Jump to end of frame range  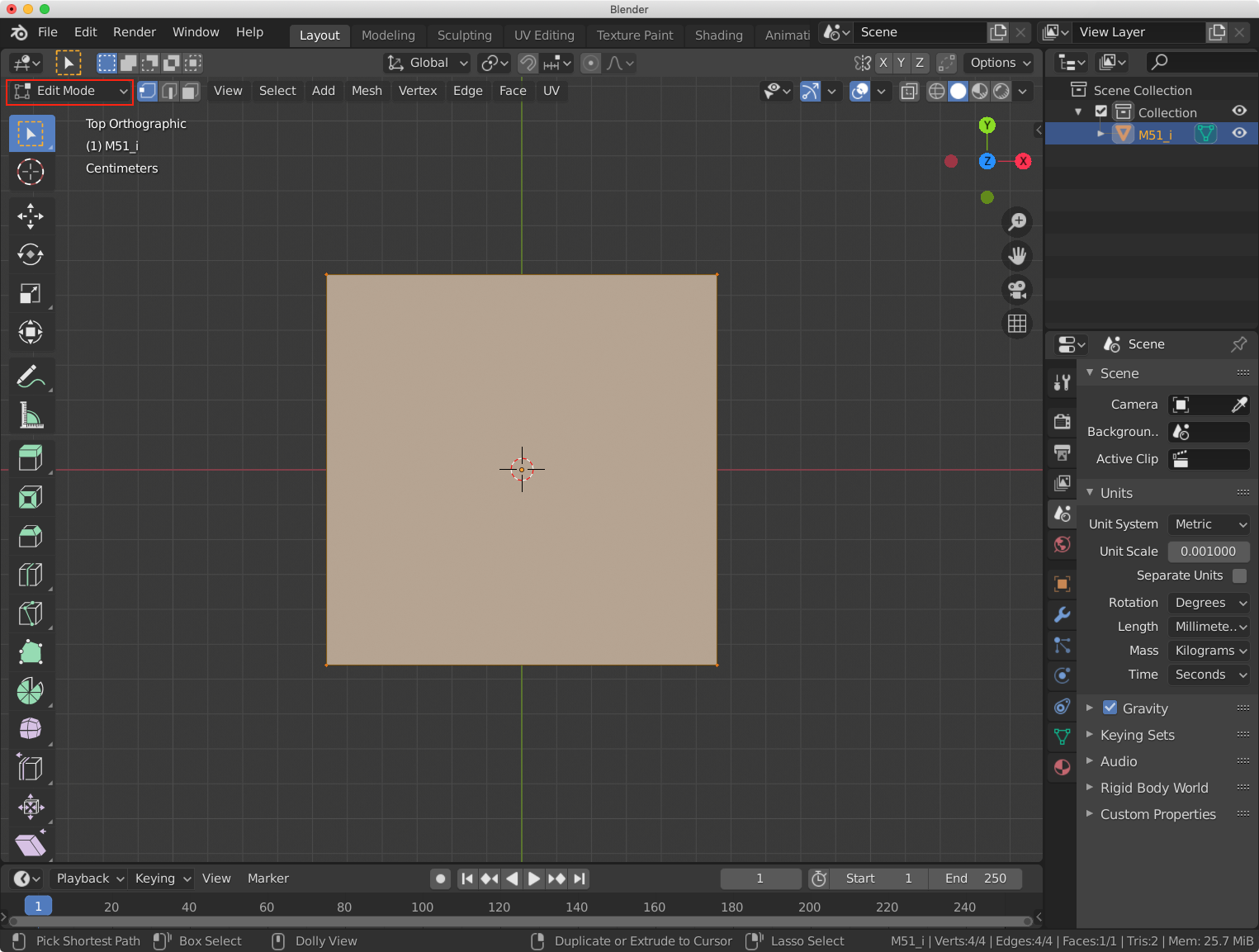click(580, 879)
